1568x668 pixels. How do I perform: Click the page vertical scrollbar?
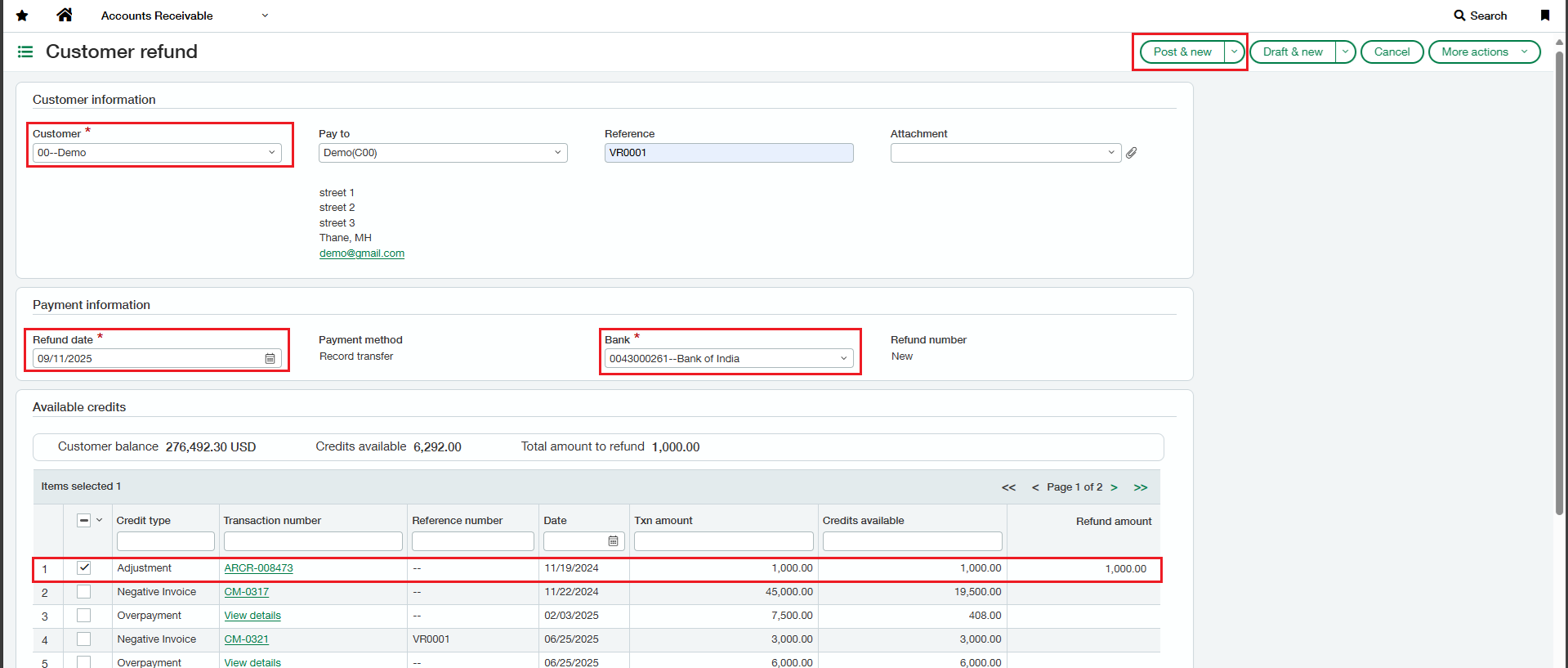click(1559, 278)
